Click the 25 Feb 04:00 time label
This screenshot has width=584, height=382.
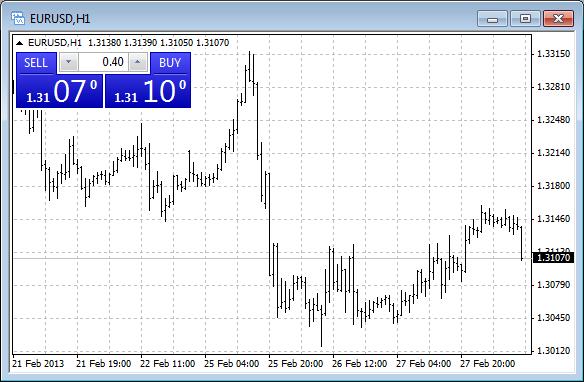[x=232, y=364]
